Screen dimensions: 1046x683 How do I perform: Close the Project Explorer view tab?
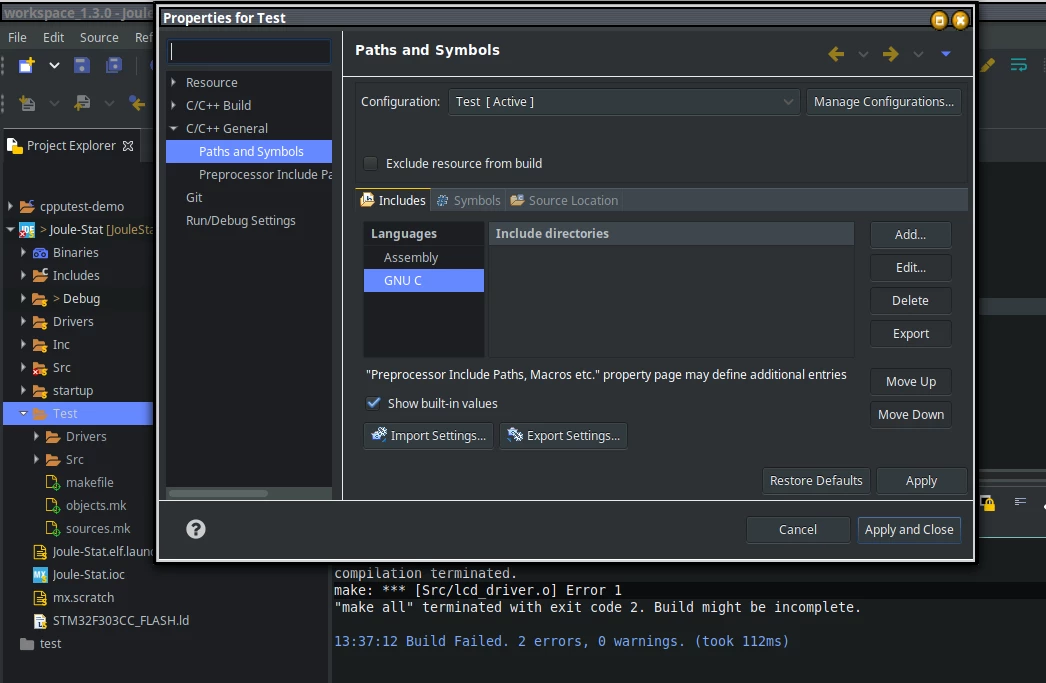pos(128,145)
